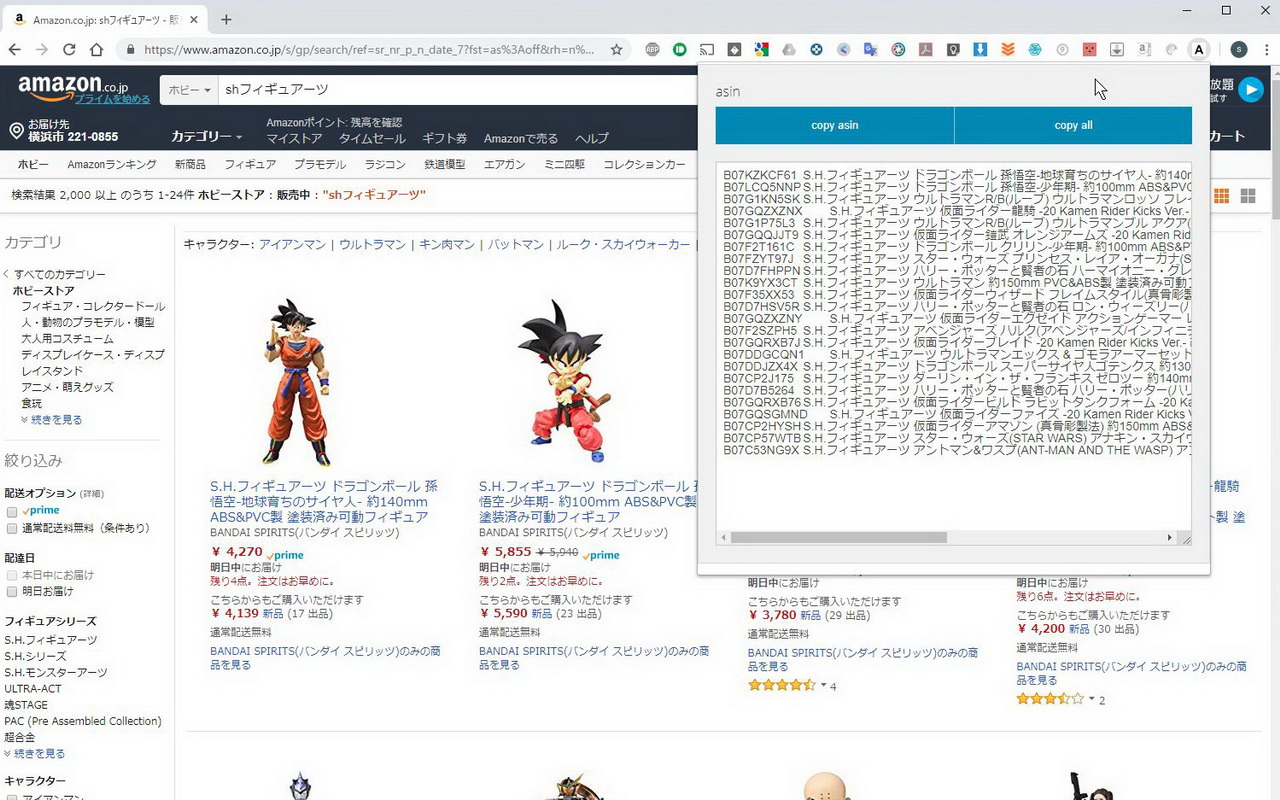This screenshot has height=800, width=1280.
Task: Open the Google Cast extension icon
Action: point(707,48)
